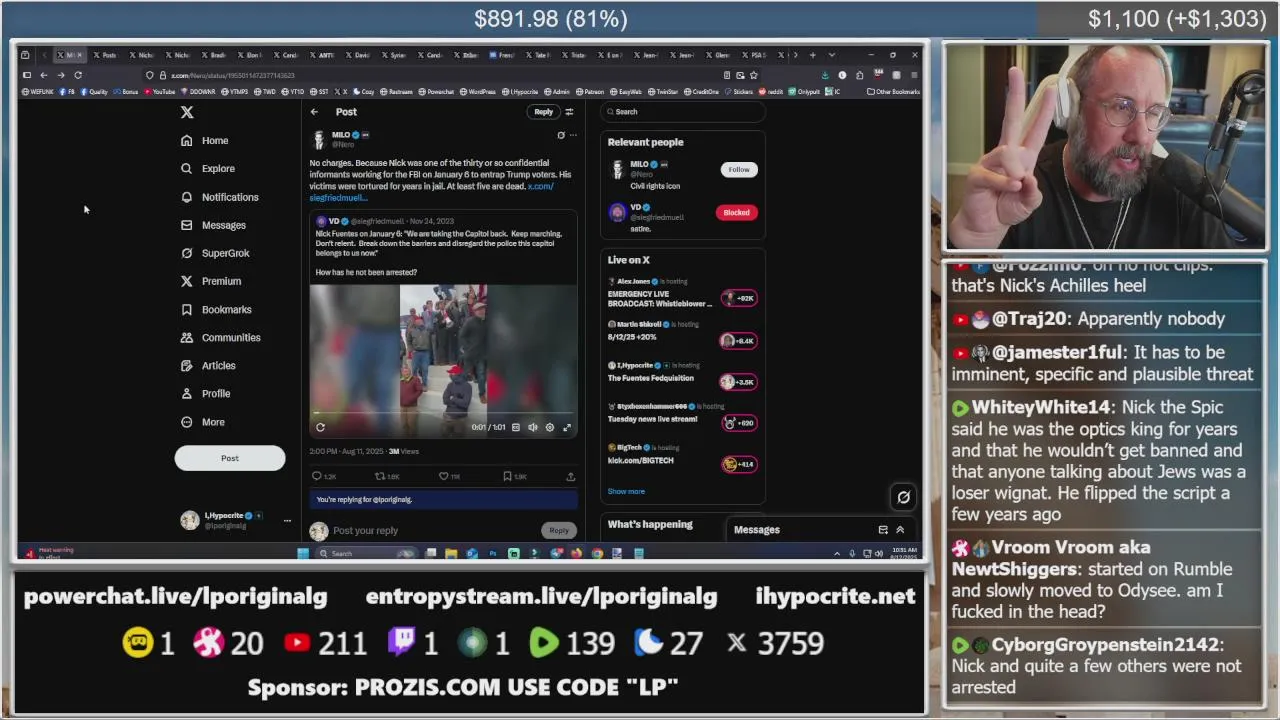1280x720 pixels.
Task: Expand the Messages drawer
Action: [900, 530]
